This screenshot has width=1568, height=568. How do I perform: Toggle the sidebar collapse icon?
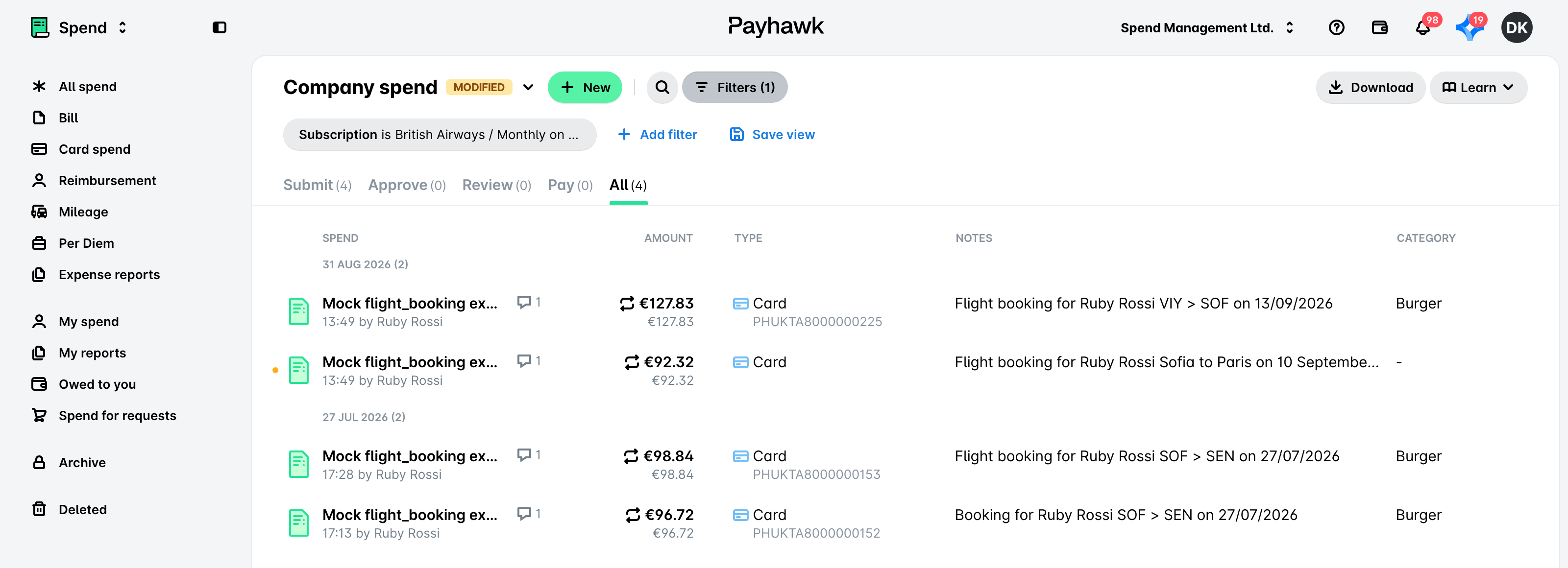pyautogui.click(x=219, y=27)
